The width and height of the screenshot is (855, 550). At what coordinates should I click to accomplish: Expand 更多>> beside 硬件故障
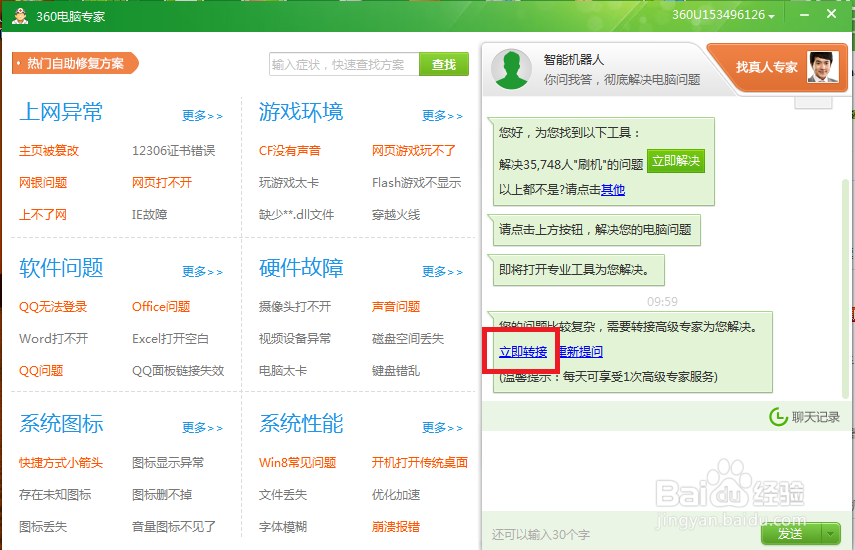442,271
